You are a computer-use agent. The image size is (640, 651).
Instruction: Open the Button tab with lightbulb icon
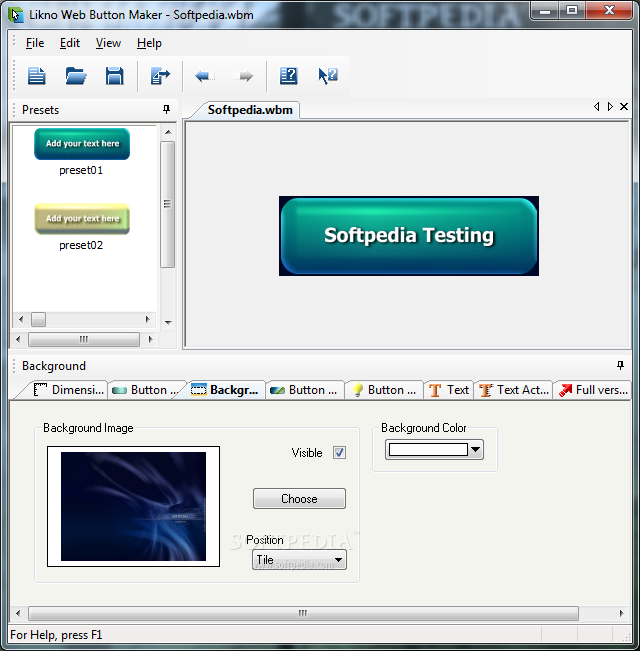pyautogui.click(x=384, y=390)
